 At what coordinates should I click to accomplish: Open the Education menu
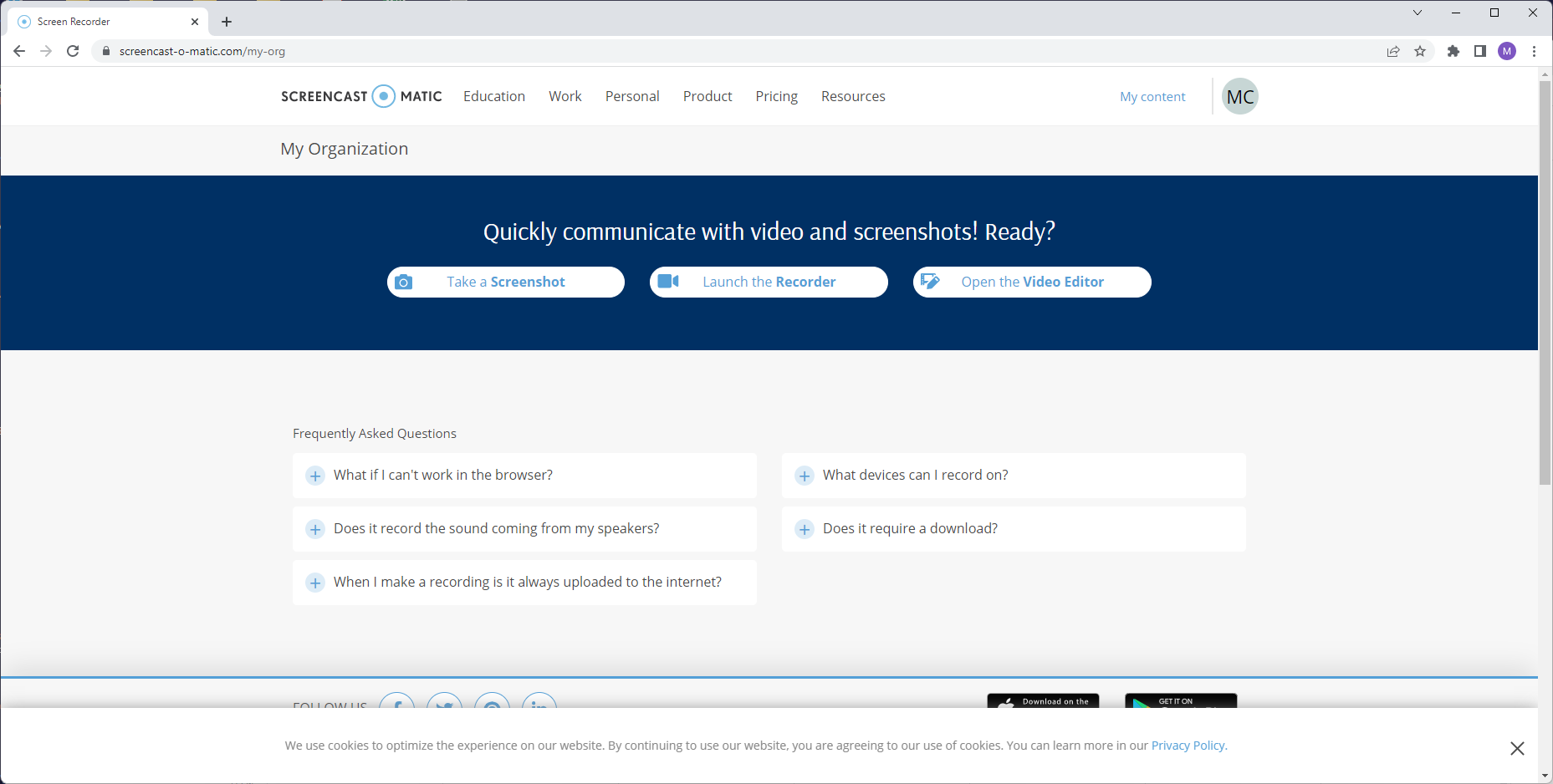[x=494, y=96]
